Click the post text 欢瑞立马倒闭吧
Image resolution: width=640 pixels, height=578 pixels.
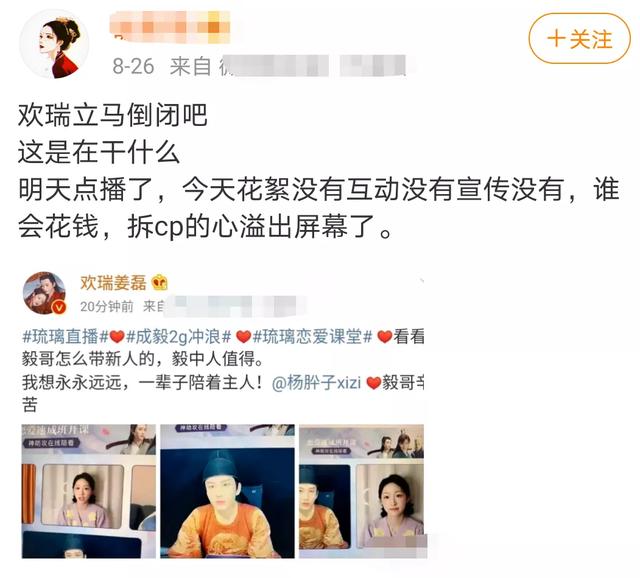point(113,115)
